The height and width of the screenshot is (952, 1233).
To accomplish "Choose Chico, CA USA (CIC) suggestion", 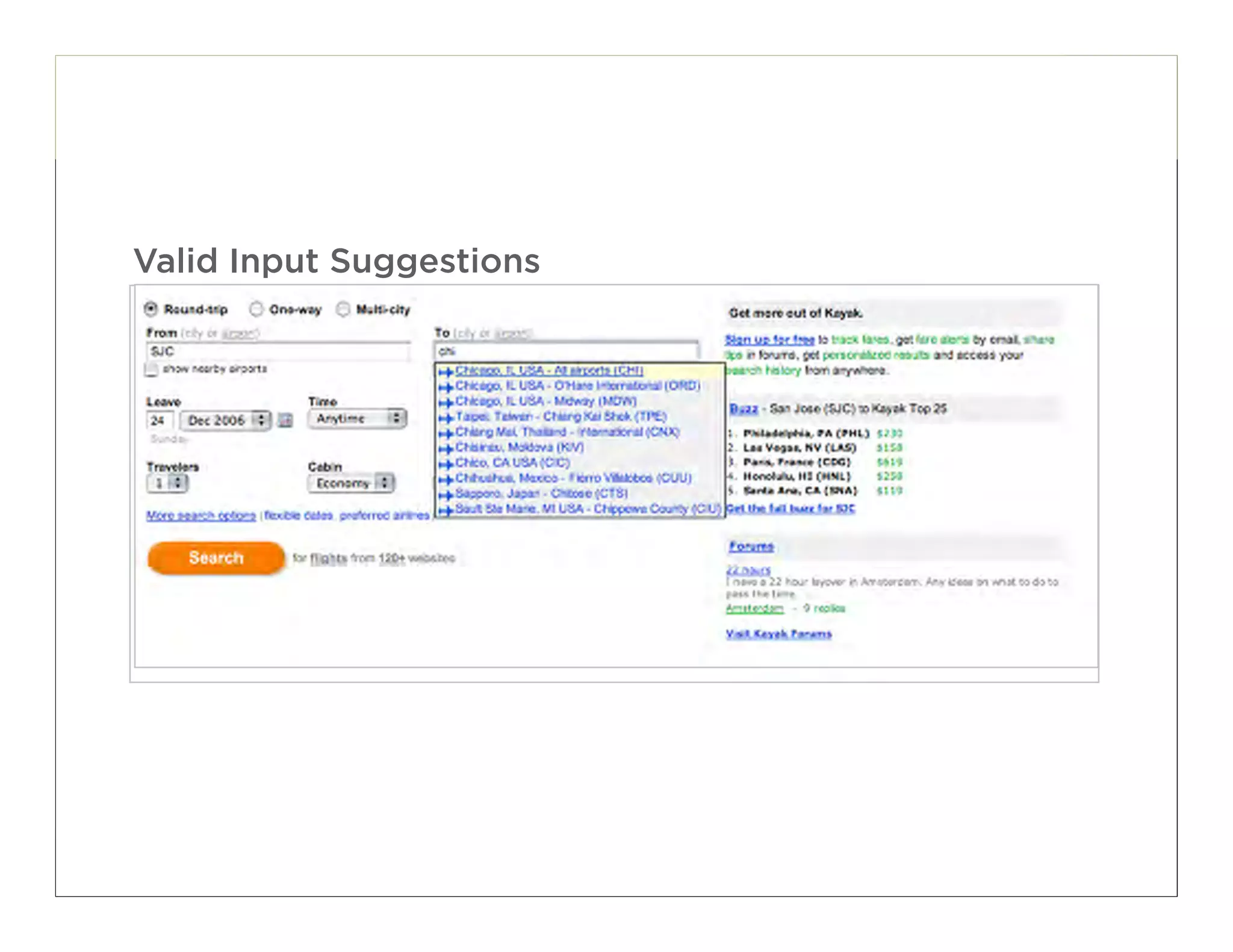I will click(512, 463).
